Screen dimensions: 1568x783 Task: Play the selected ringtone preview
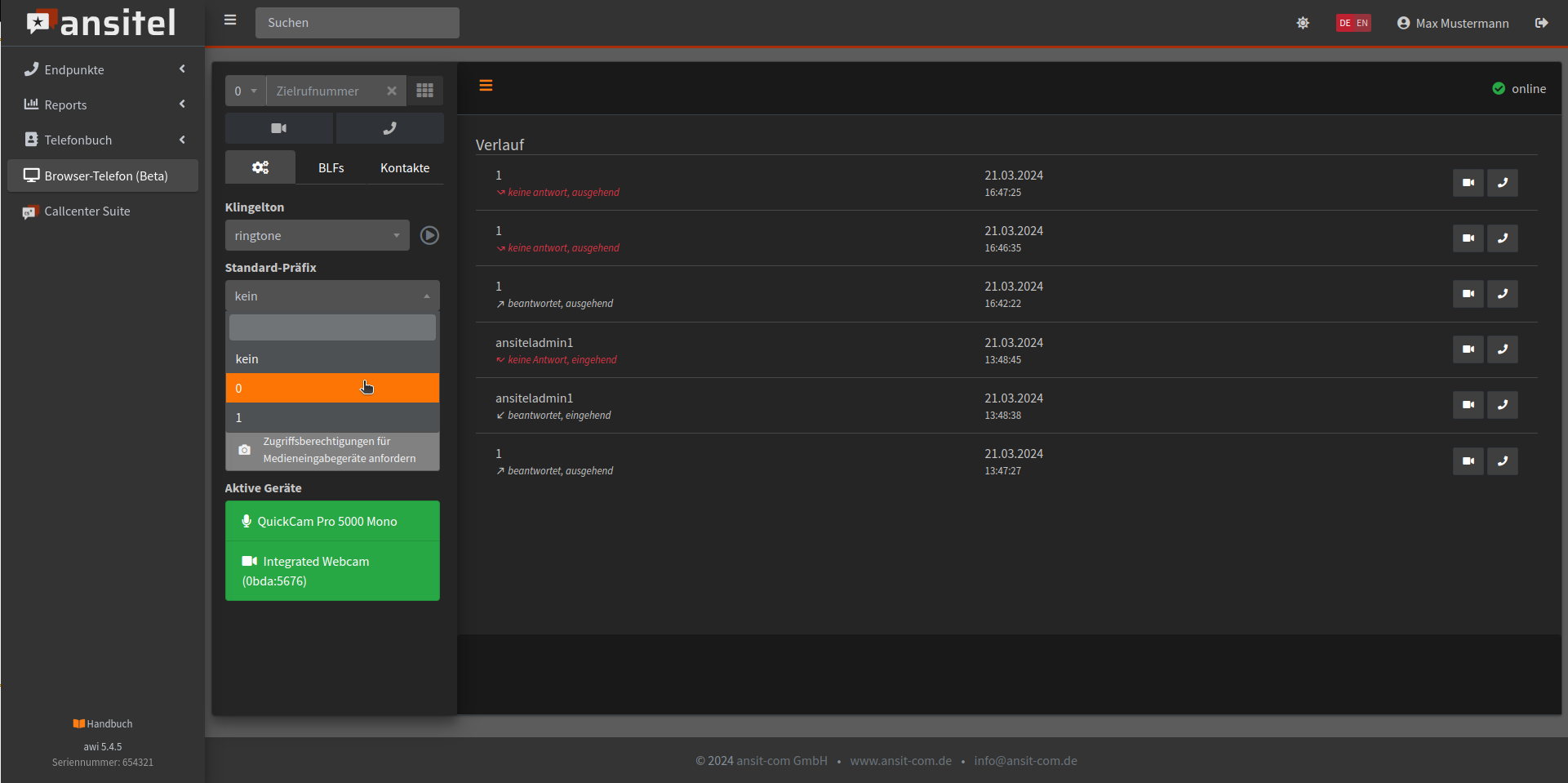coord(429,236)
